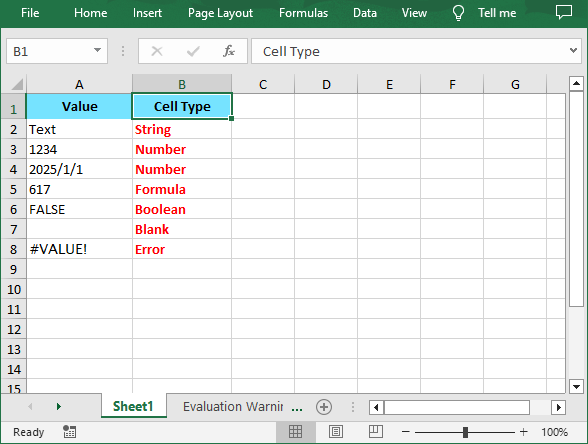588x444 pixels.
Task: Click the Value header cell
Action: pyautogui.click(x=79, y=106)
